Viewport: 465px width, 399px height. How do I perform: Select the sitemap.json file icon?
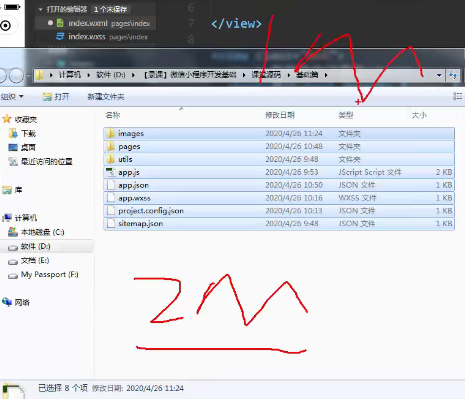pyautogui.click(x=110, y=223)
